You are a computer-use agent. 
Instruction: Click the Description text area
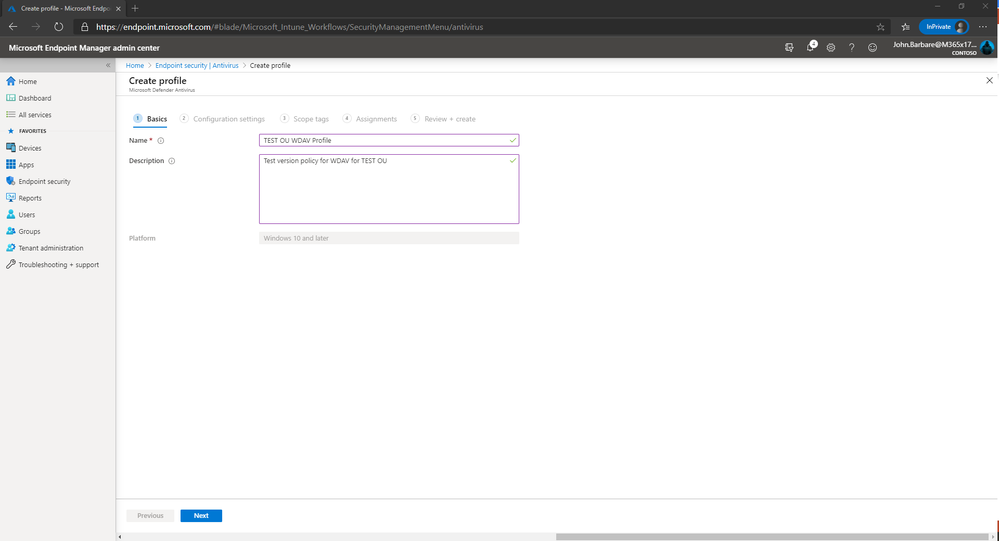pyautogui.click(x=389, y=189)
